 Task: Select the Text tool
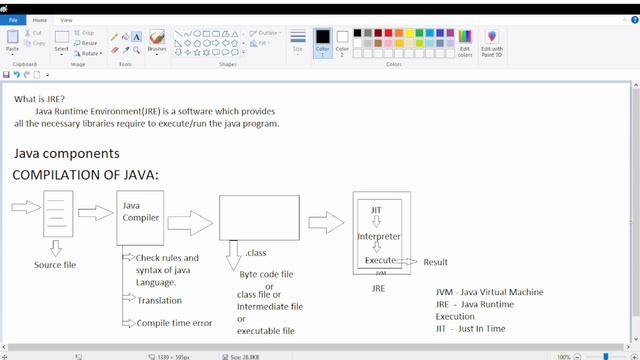(136, 37)
